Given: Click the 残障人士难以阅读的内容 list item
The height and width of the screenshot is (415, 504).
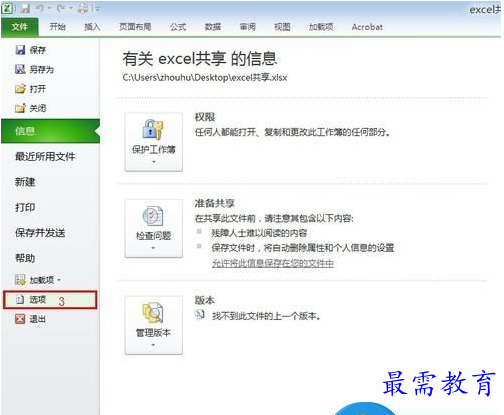Looking at the screenshot, I should [x=259, y=233].
